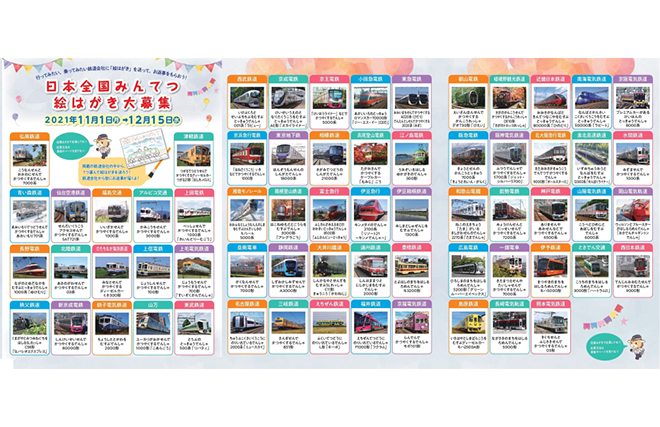The width and height of the screenshot is (660, 427).
Task: Select the 北陸鉄道 header
Action: tap(71, 249)
